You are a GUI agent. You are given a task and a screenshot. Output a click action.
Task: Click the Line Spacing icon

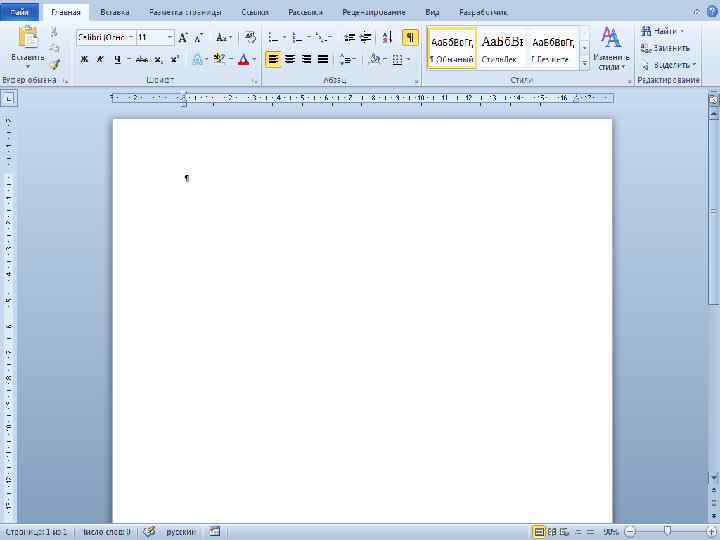click(x=344, y=59)
